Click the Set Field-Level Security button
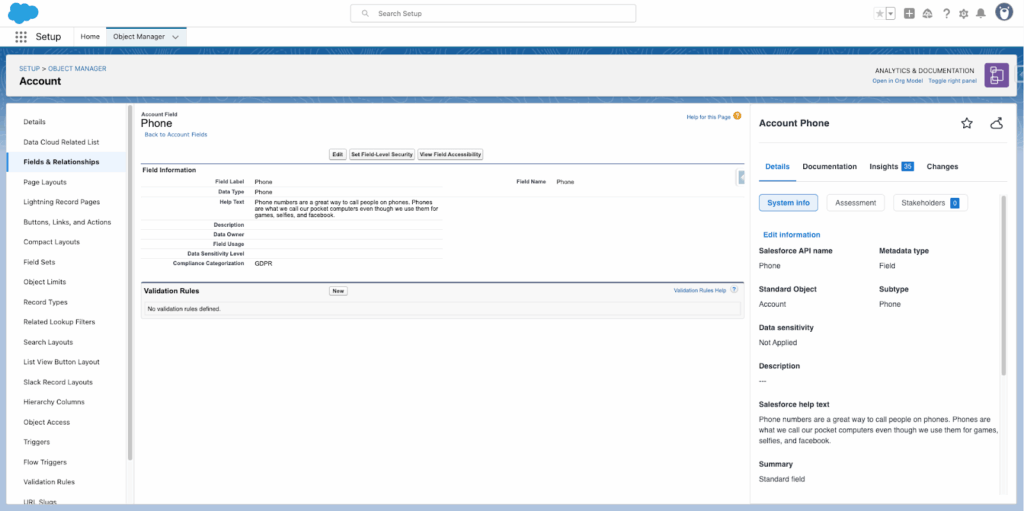Image resolution: width=1024 pixels, height=511 pixels. point(381,154)
